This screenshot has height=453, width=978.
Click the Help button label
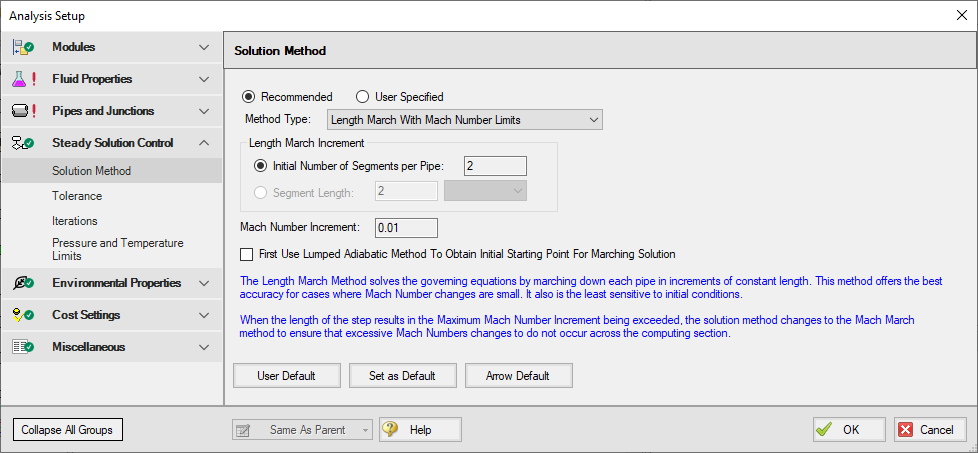click(420, 430)
